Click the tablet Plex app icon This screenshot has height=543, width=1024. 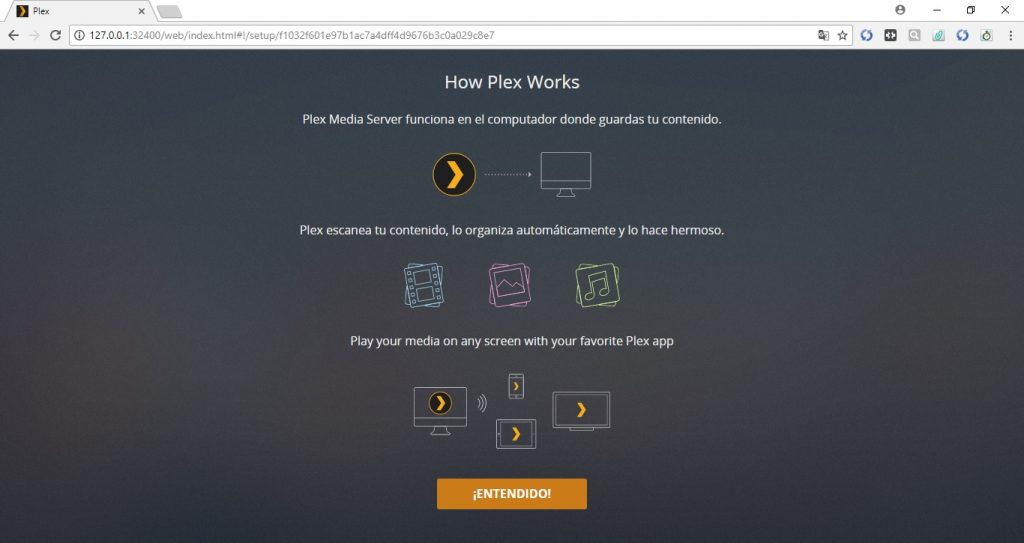516,434
